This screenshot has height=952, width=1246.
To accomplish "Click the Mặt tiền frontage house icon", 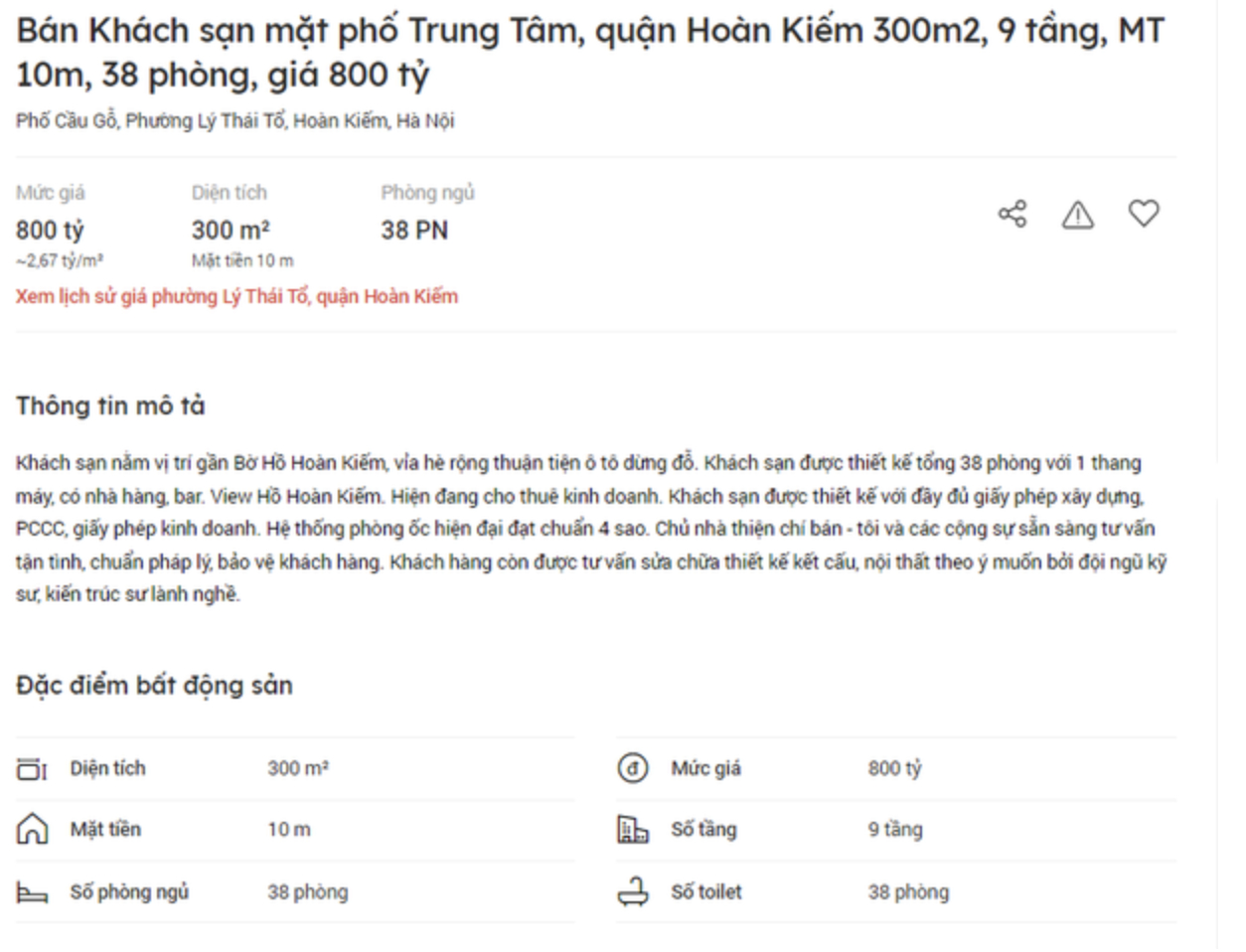I will click(x=33, y=830).
